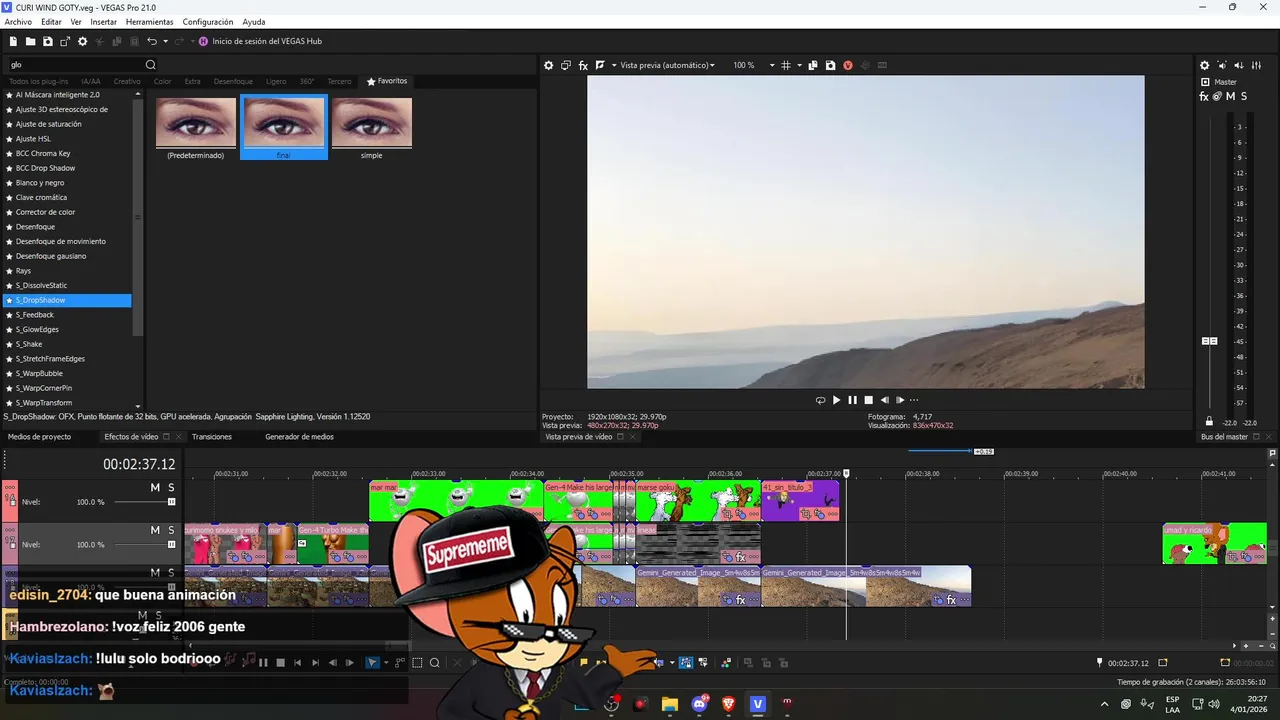Toggle preview on external monitor icon

pos(566,65)
